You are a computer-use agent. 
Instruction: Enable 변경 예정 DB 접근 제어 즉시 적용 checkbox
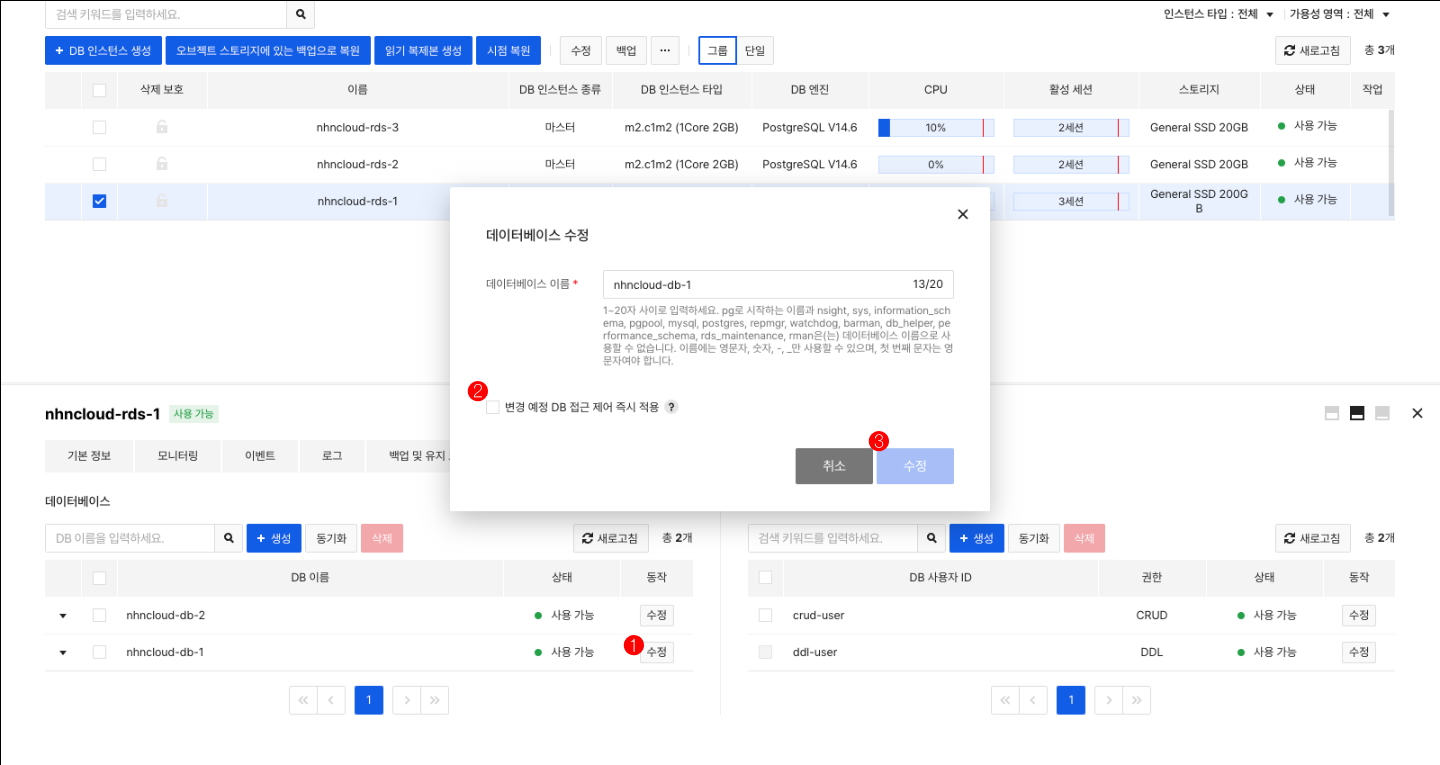click(492, 407)
